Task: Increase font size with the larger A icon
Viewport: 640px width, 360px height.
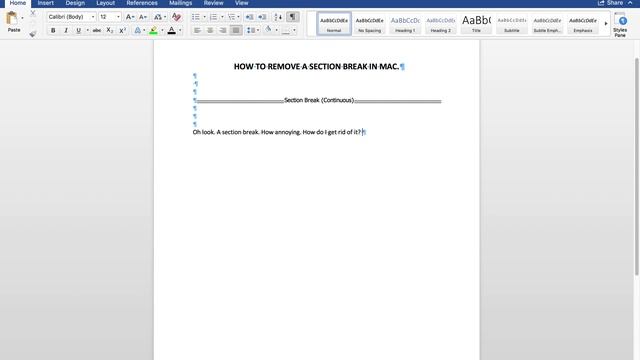Action: tap(129, 17)
